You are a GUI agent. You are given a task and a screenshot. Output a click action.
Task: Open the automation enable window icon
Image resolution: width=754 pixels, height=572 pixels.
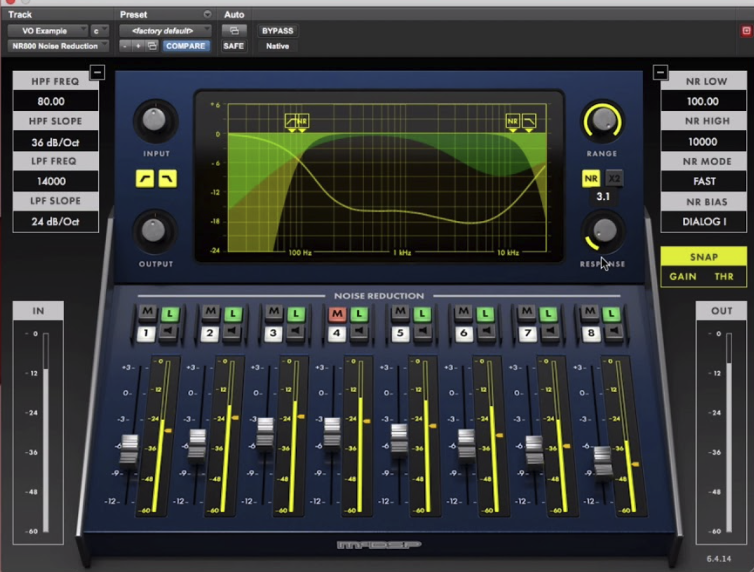point(234,31)
